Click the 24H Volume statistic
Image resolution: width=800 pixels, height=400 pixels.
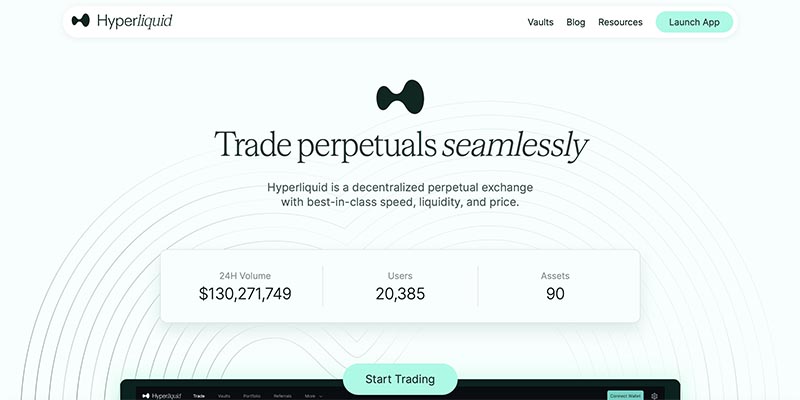(245, 286)
